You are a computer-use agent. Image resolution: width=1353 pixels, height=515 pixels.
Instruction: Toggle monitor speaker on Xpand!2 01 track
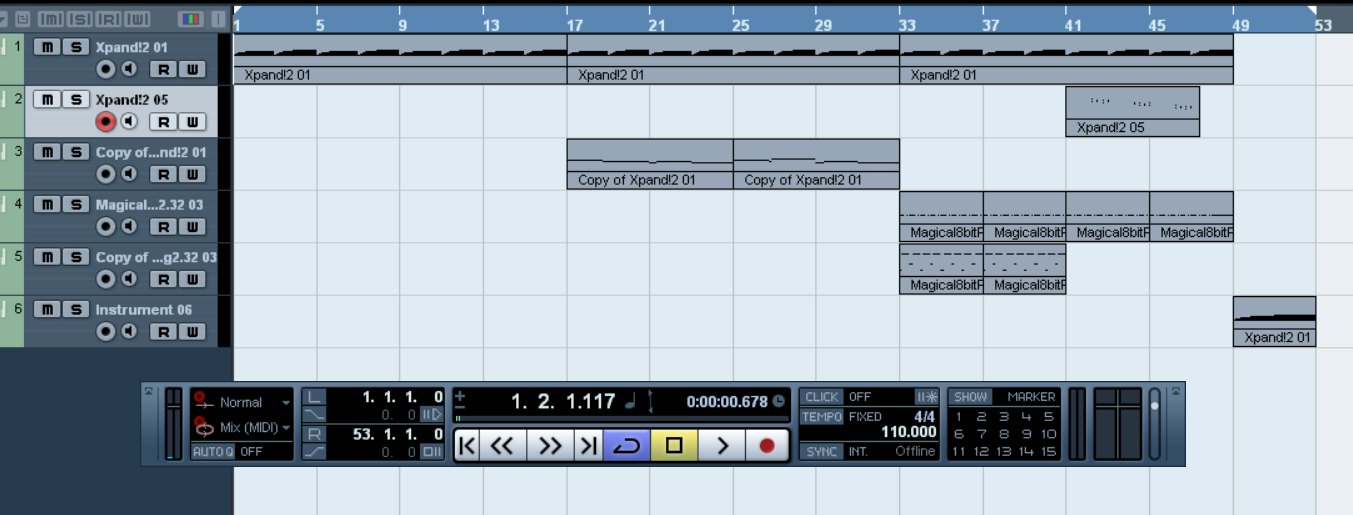click(129, 69)
